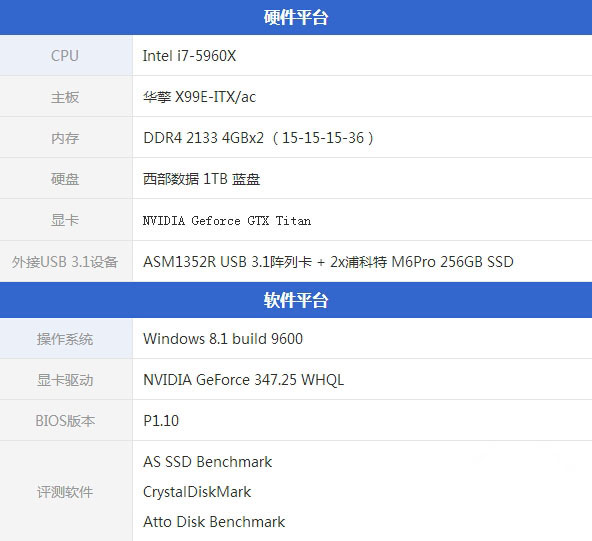Select ASM1352R USB 3.1阵列卡 device text
Image resolution: width=592 pixels, height=541 pixels.
click(x=328, y=262)
